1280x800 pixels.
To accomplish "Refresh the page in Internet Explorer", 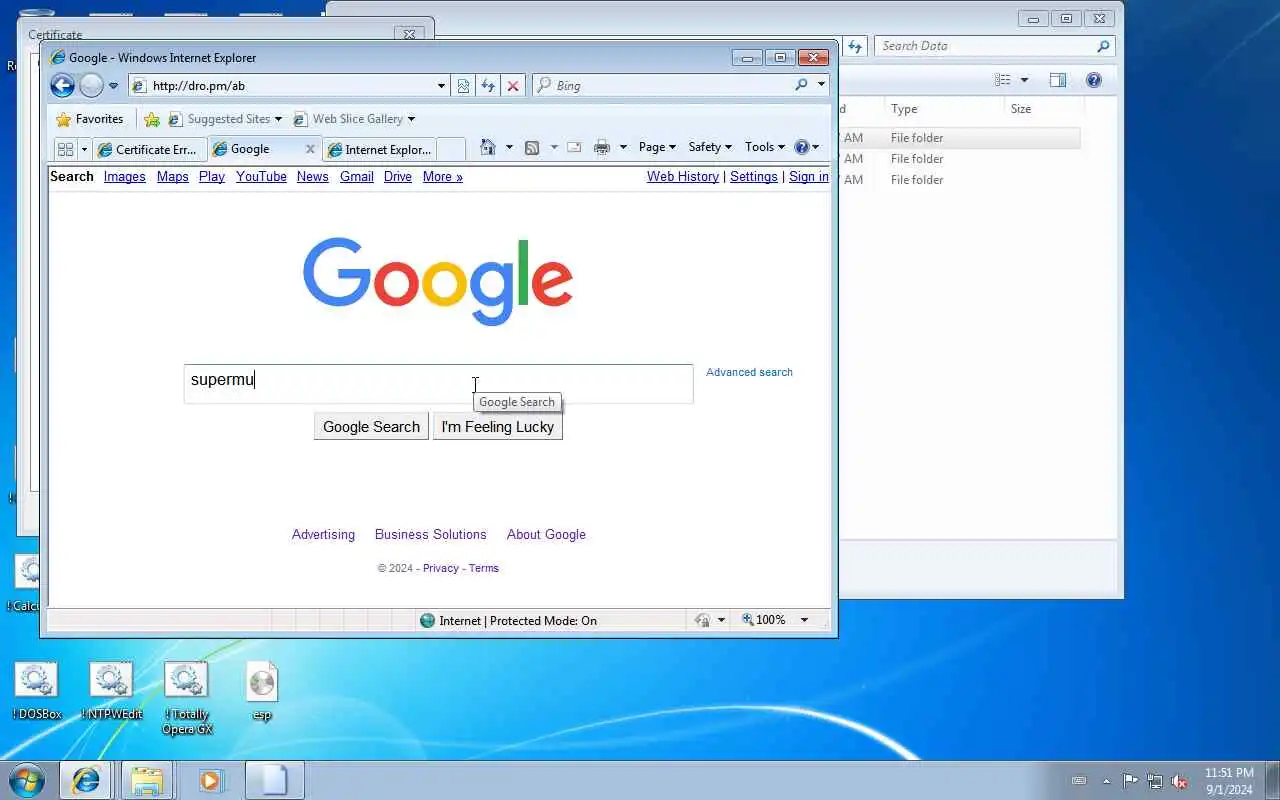I will [488, 86].
